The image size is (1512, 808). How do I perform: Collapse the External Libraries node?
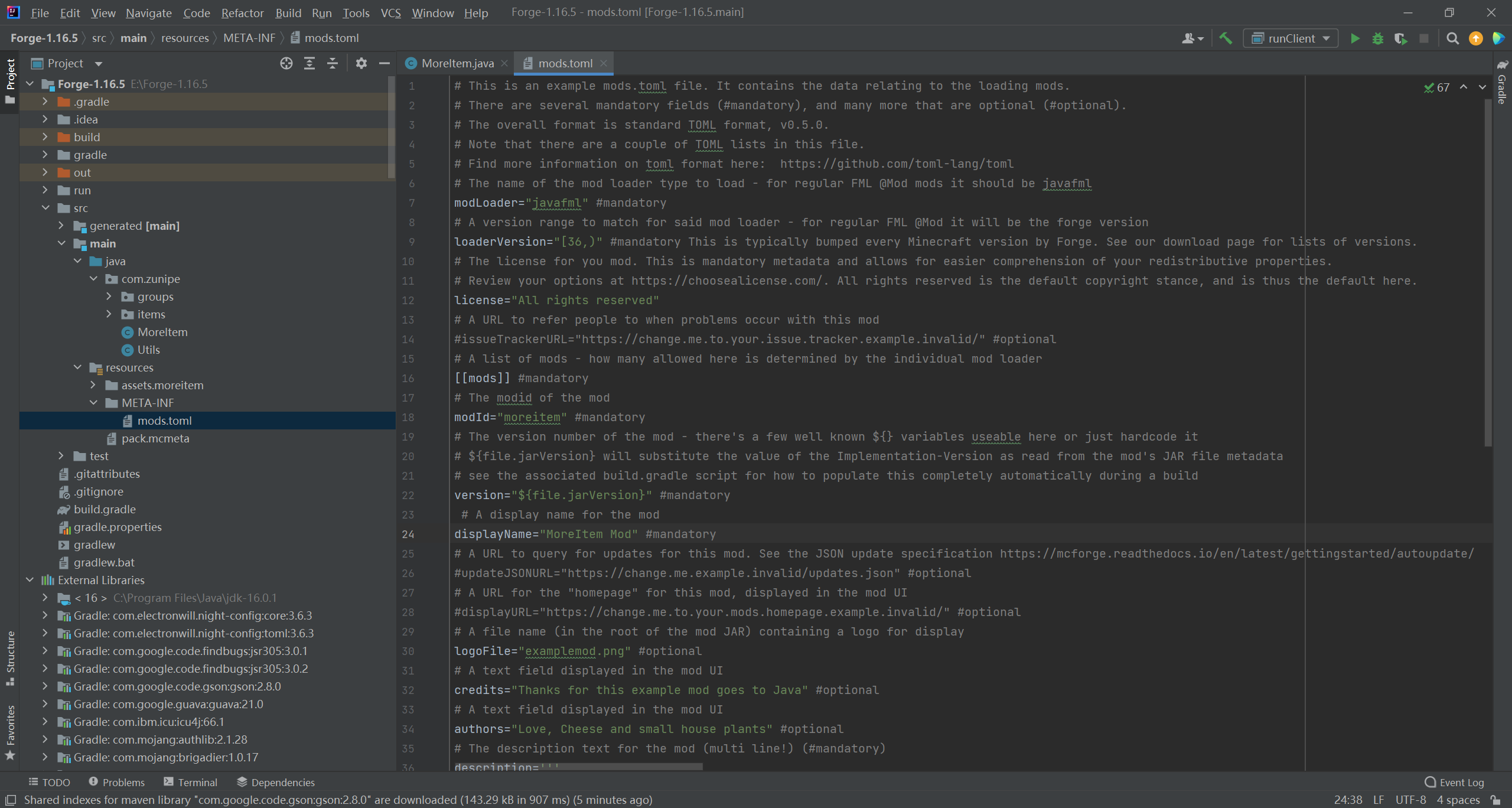[x=30, y=580]
